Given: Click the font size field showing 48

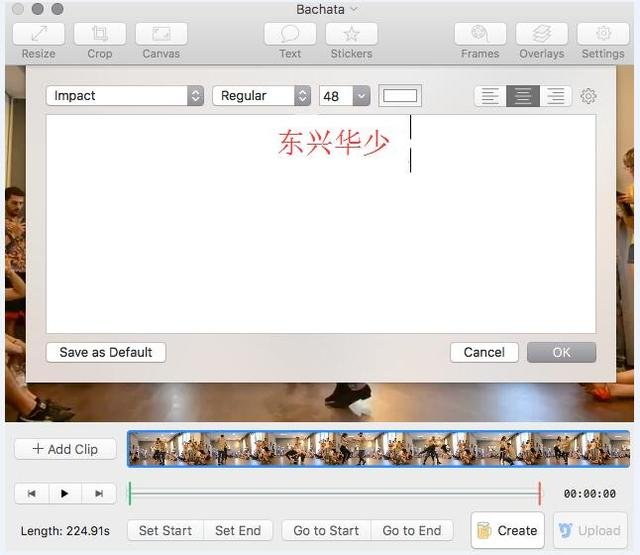Looking at the screenshot, I should coord(336,96).
